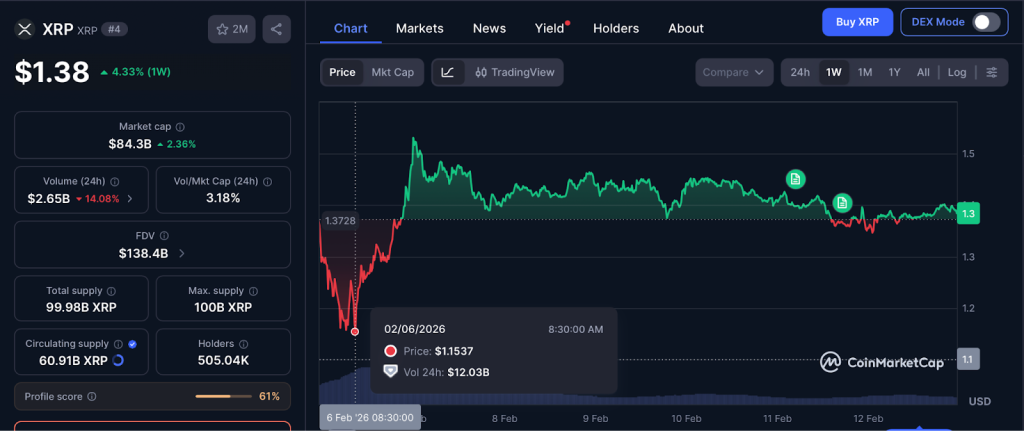Switch to the Markets tab
This screenshot has height=431, width=1024.
(x=419, y=28)
